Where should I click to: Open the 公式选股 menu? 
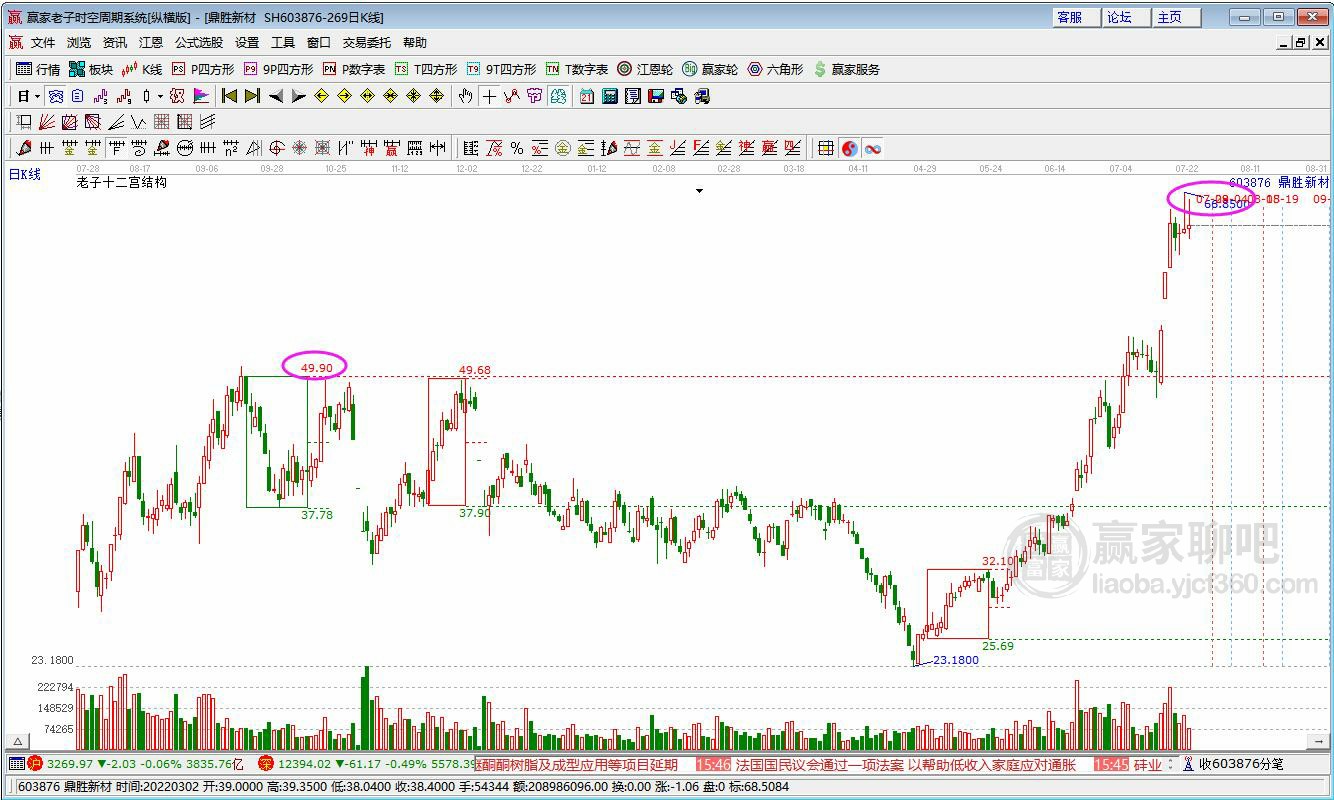(x=199, y=43)
